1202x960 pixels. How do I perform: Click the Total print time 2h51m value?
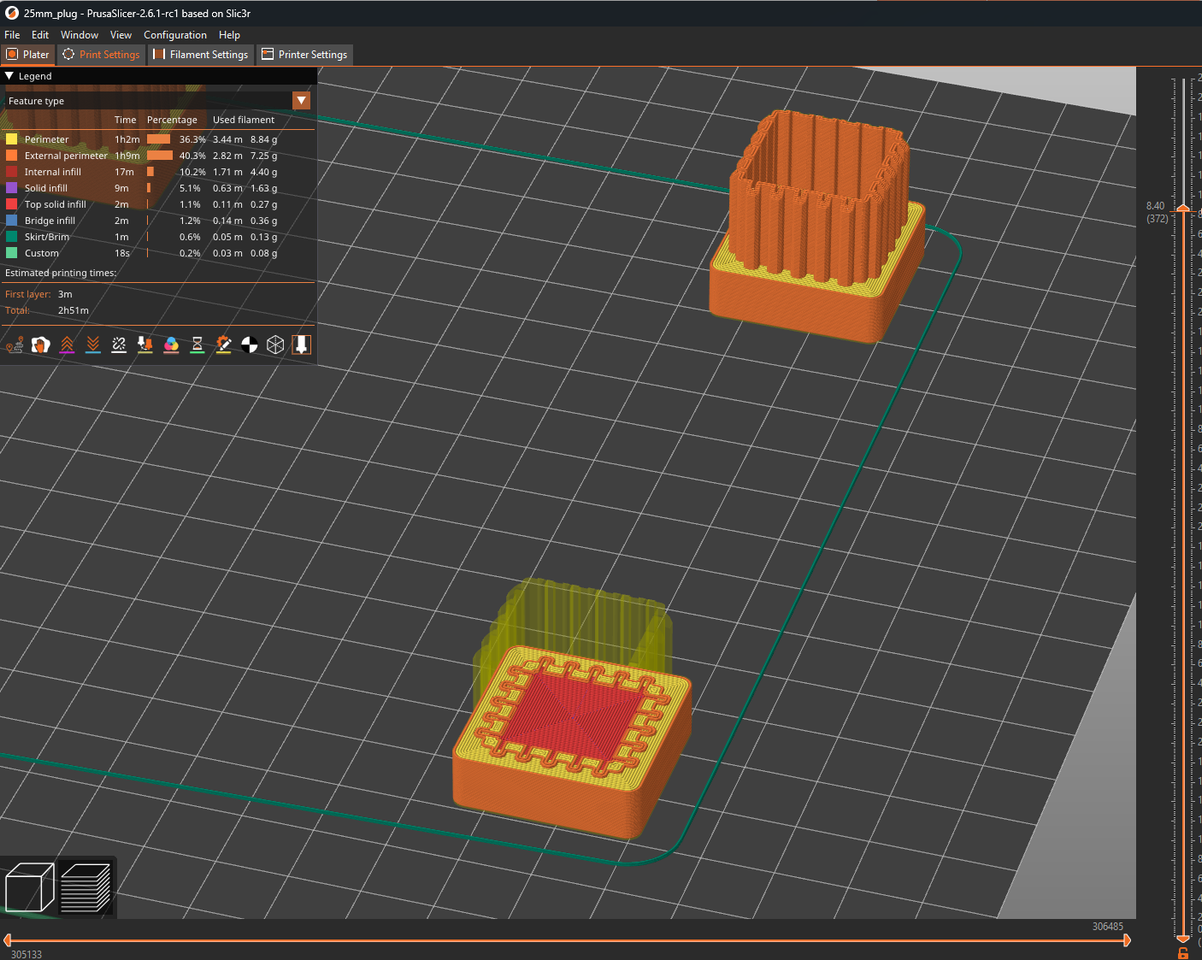73,311
